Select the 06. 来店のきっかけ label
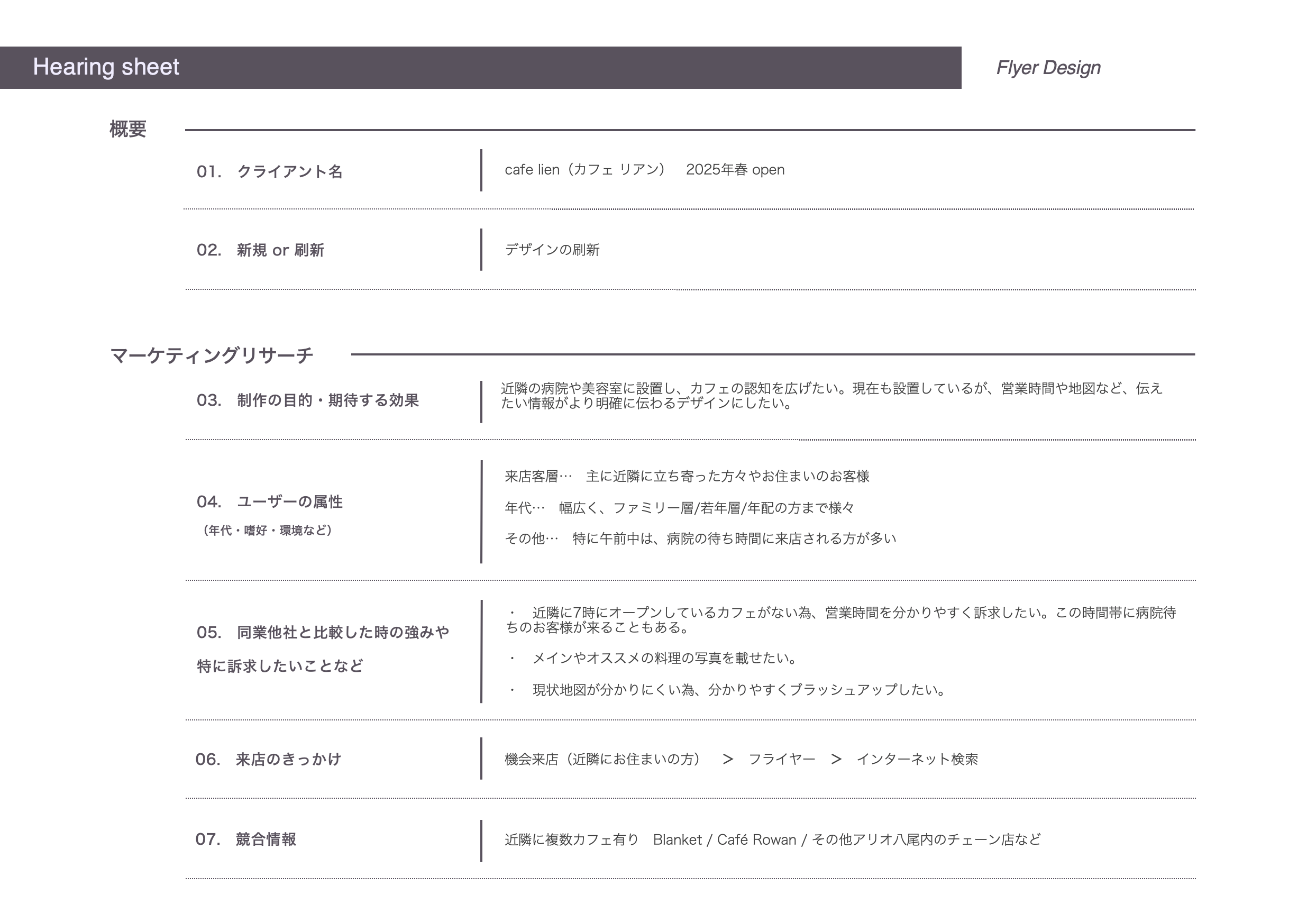The width and height of the screenshot is (1316, 913). click(268, 759)
